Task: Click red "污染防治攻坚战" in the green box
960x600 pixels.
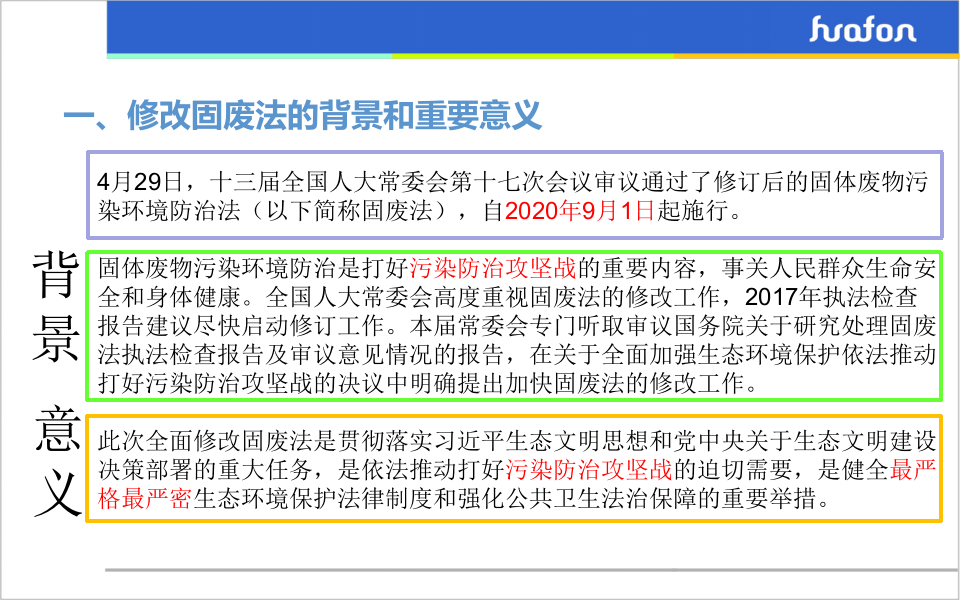Action: pos(493,268)
